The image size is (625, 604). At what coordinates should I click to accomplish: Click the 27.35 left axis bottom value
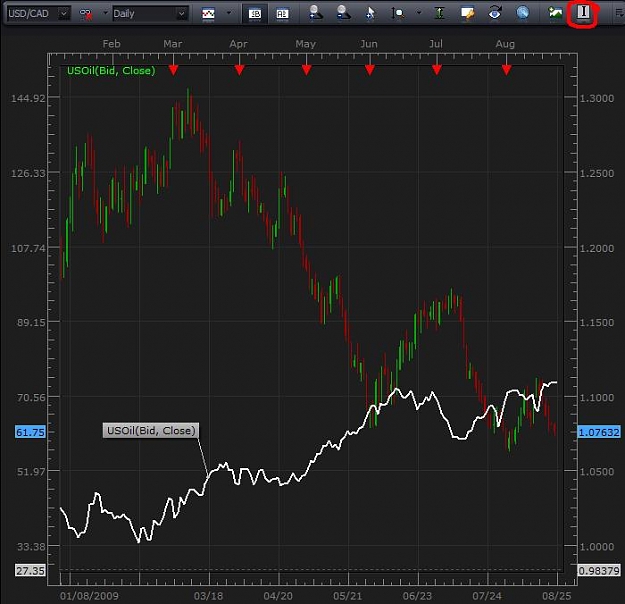pyautogui.click(x=30, y=571)
